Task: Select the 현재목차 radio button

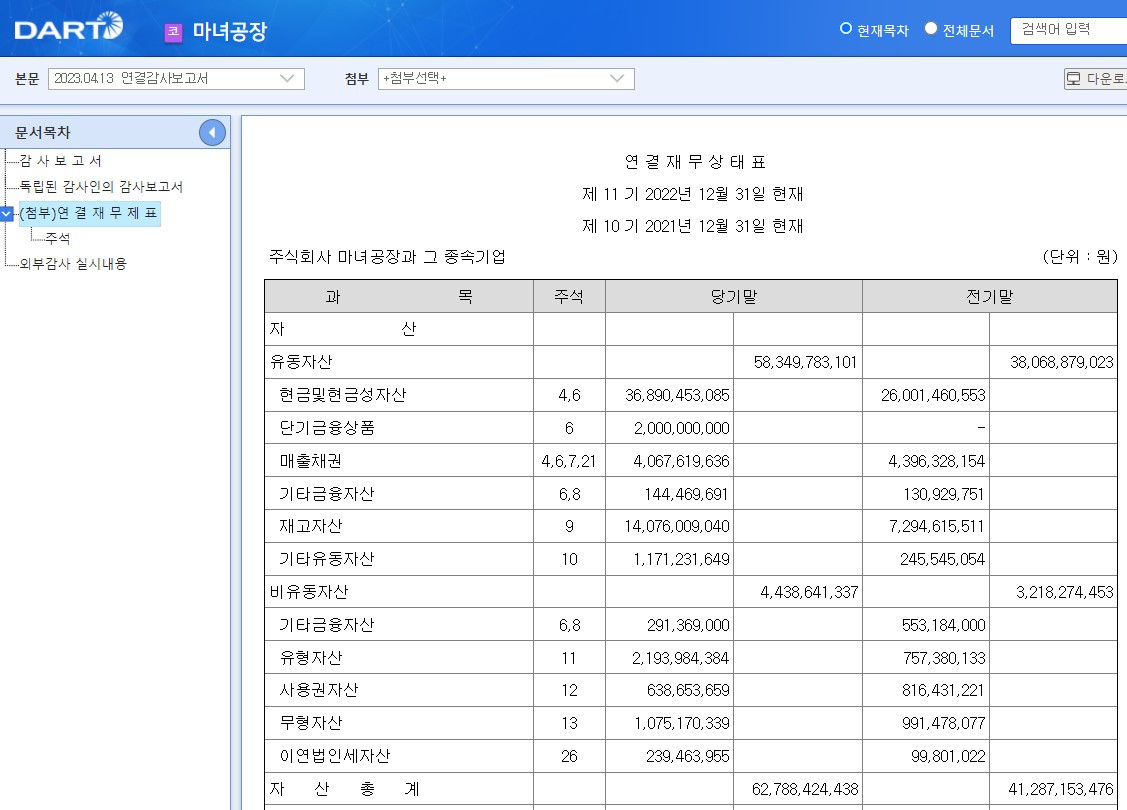Action: [x=846, y=29]
